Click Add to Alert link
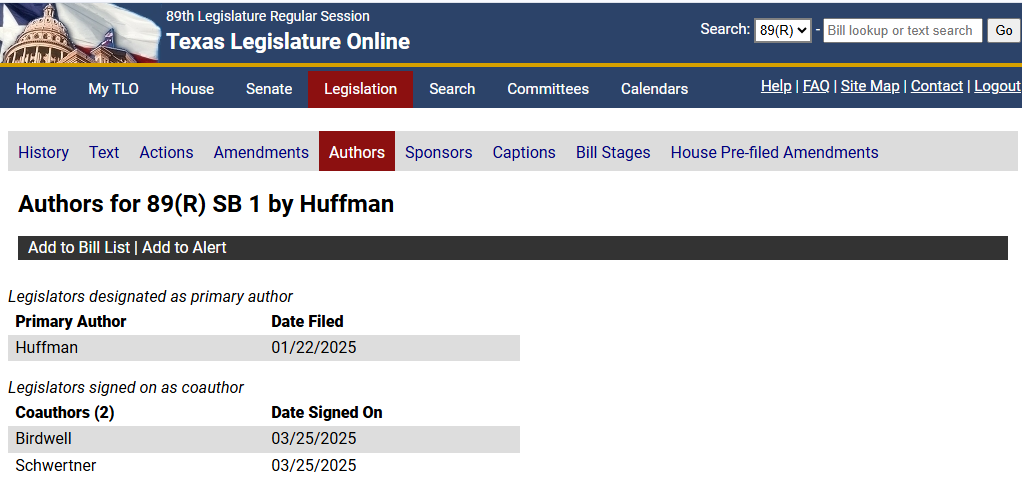Screen dimensions: 1022x486 coord(184,248)
